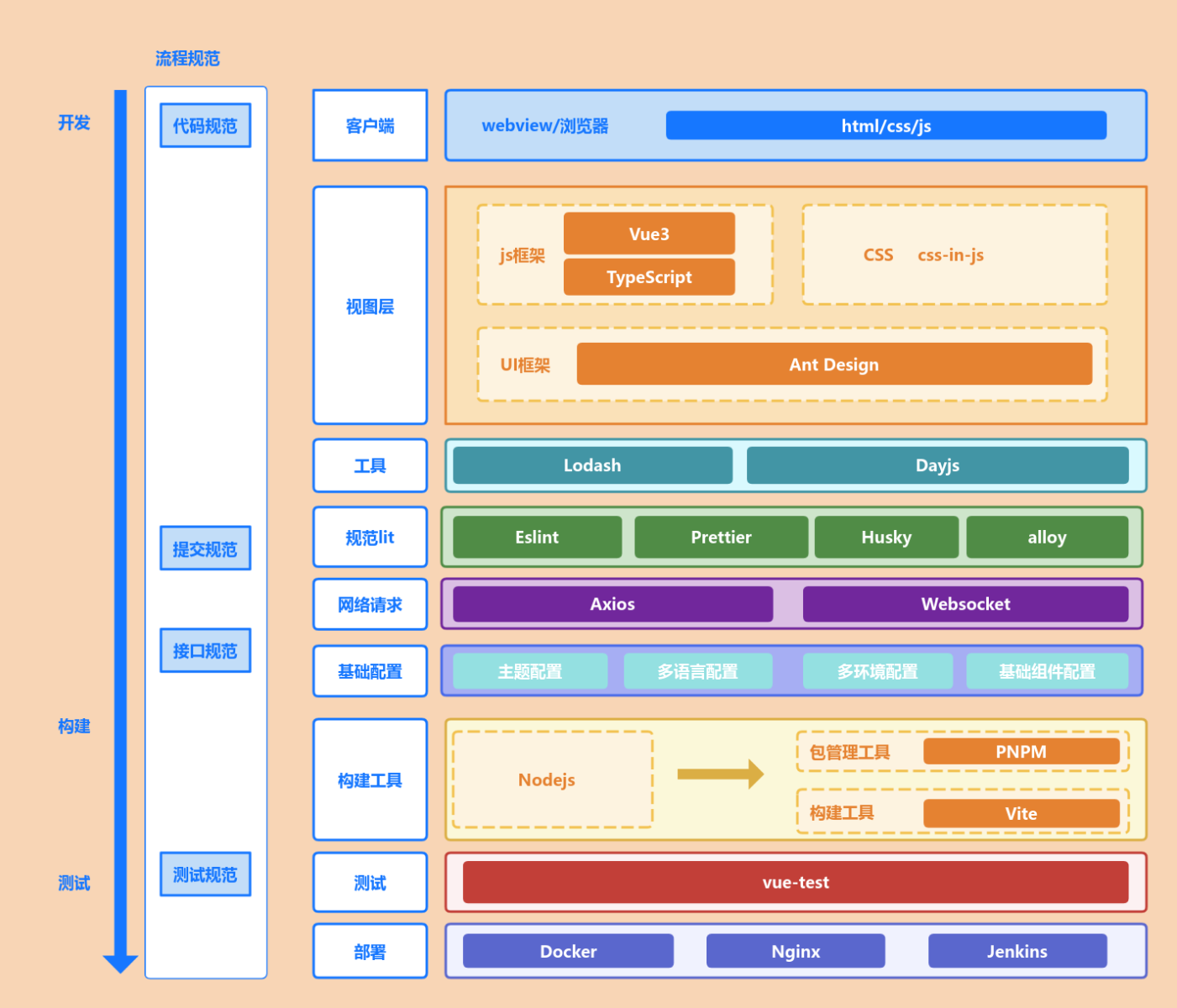Click the Docker deployment block

(x=568, y=951)
